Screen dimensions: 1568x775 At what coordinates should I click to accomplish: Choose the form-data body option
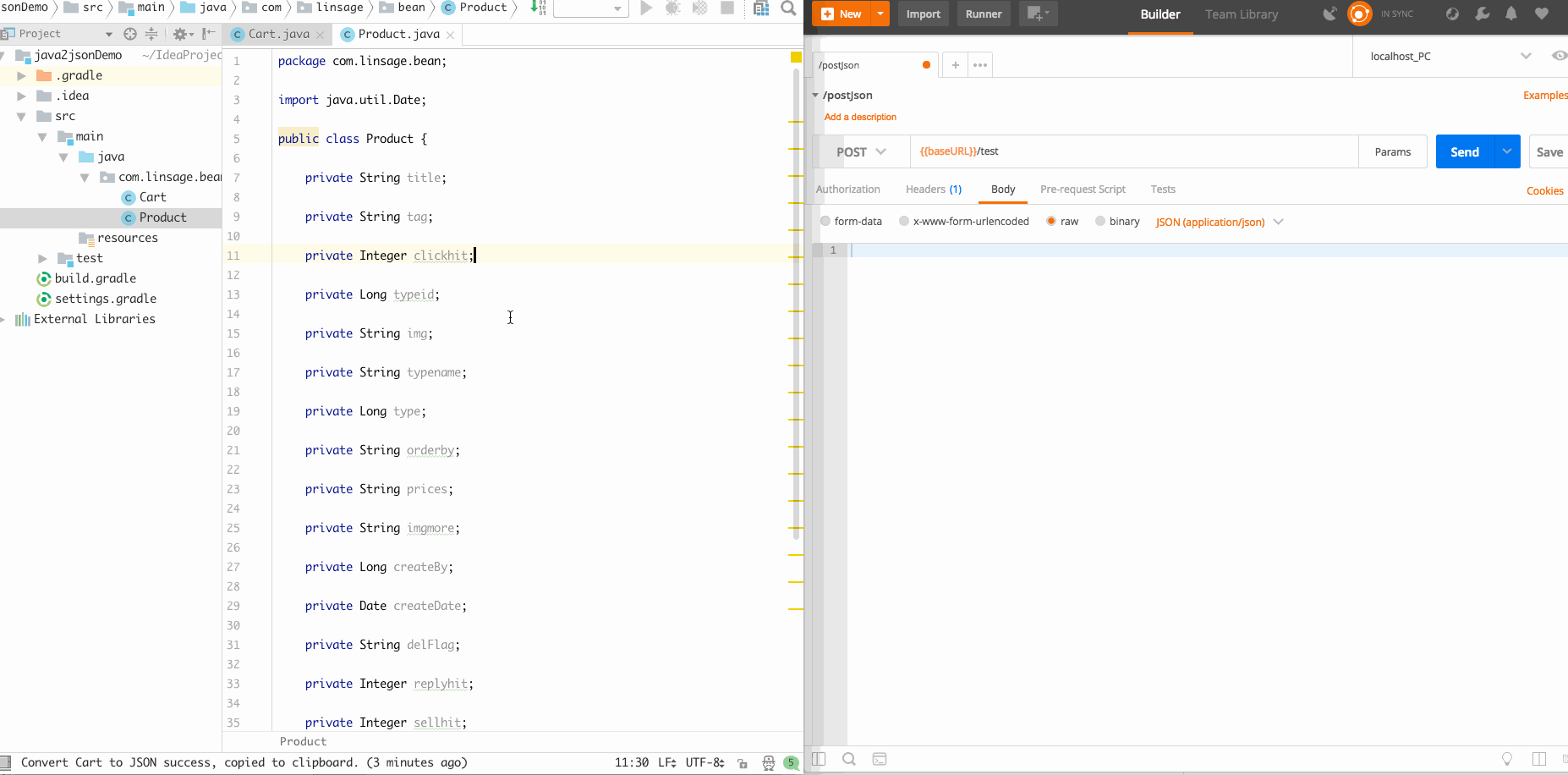point(825,221)
